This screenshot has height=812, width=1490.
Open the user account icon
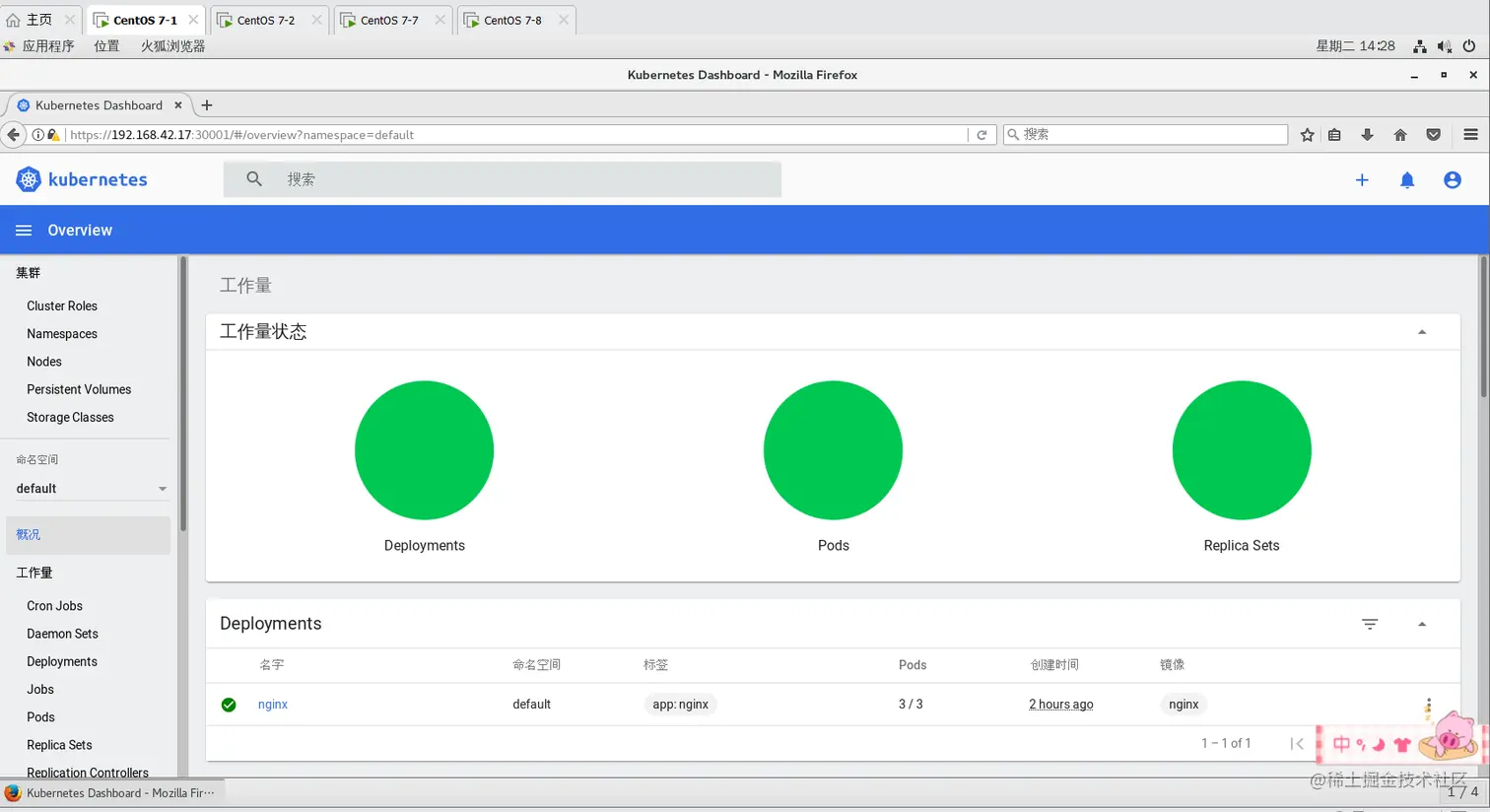(x=1453, y=180)
